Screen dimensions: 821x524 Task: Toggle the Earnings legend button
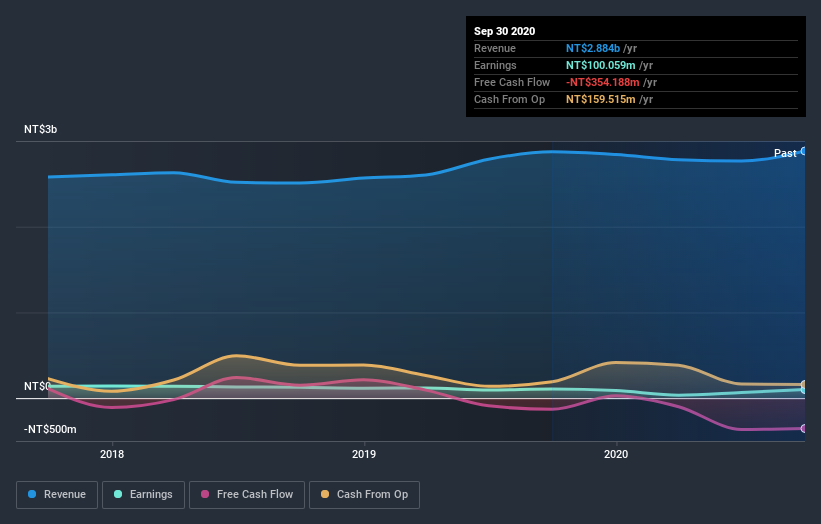click(143, 495)
